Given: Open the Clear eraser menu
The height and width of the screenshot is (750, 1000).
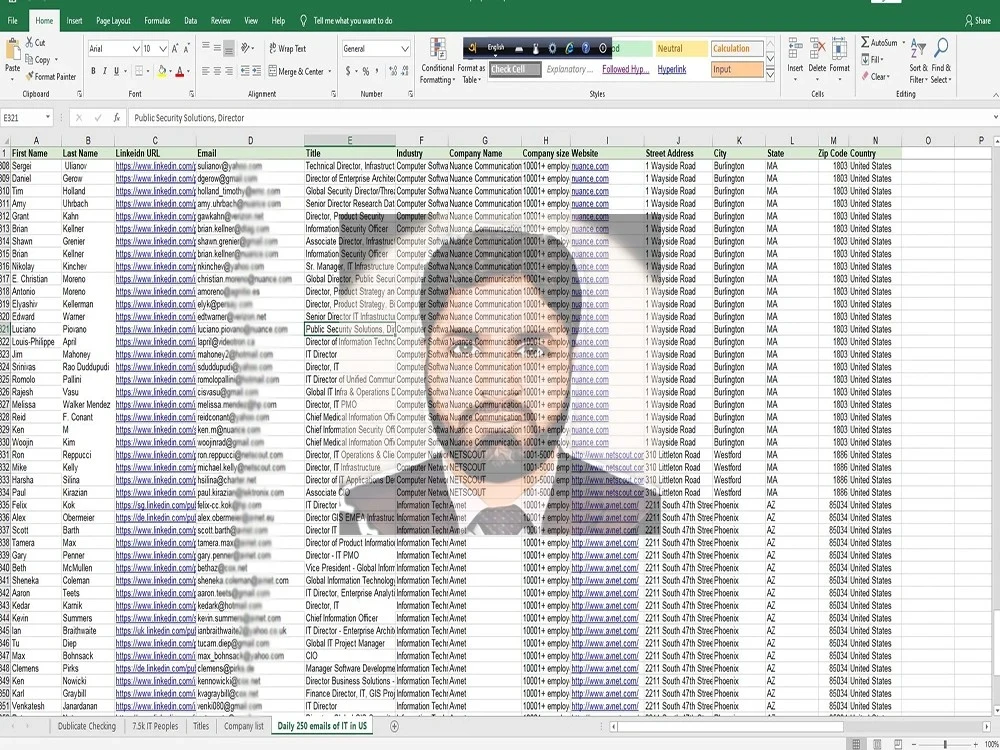Looking at the screenshot, I should point(875,77).
